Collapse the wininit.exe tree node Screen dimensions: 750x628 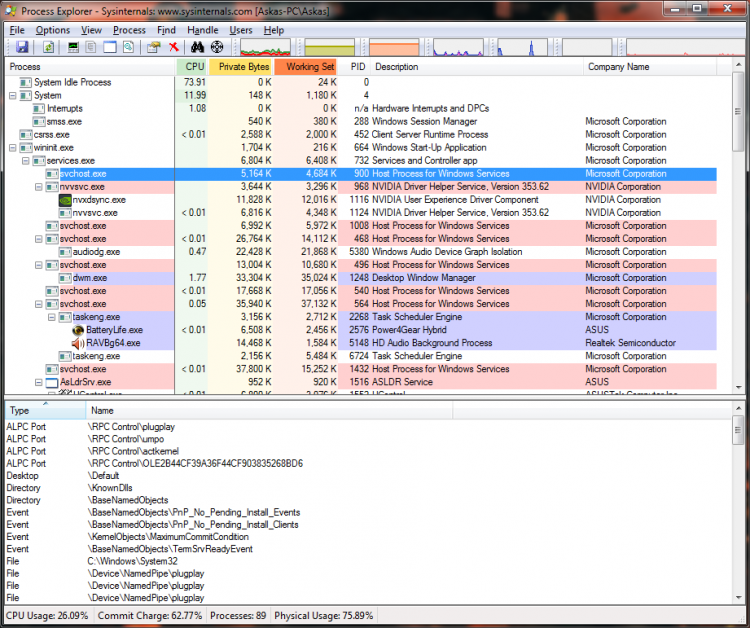pyautogui.click(x=13, y=148)
